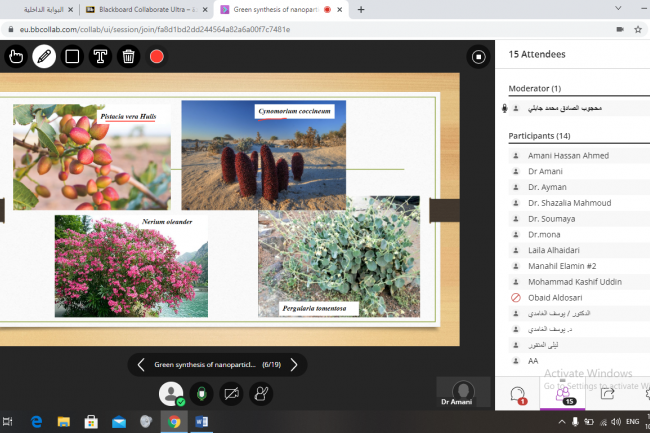Screen dimensions: 650x433
Task: Open the attendees panel tab
Action: (x=563, y=394)
